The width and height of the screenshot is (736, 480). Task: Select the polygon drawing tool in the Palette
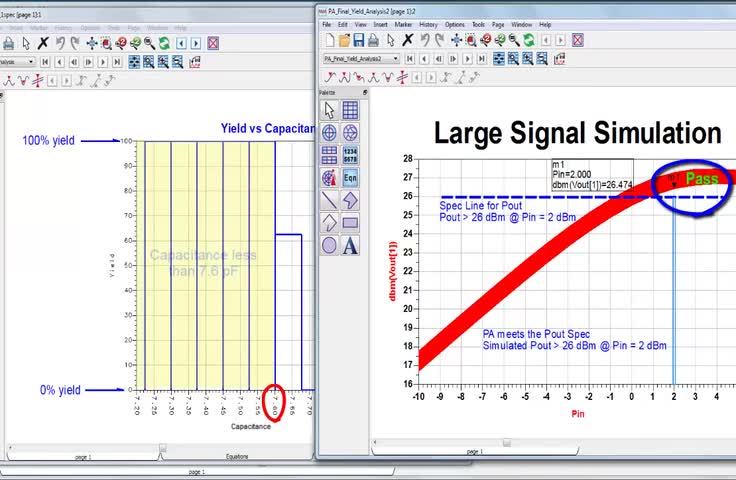[350, 200]
